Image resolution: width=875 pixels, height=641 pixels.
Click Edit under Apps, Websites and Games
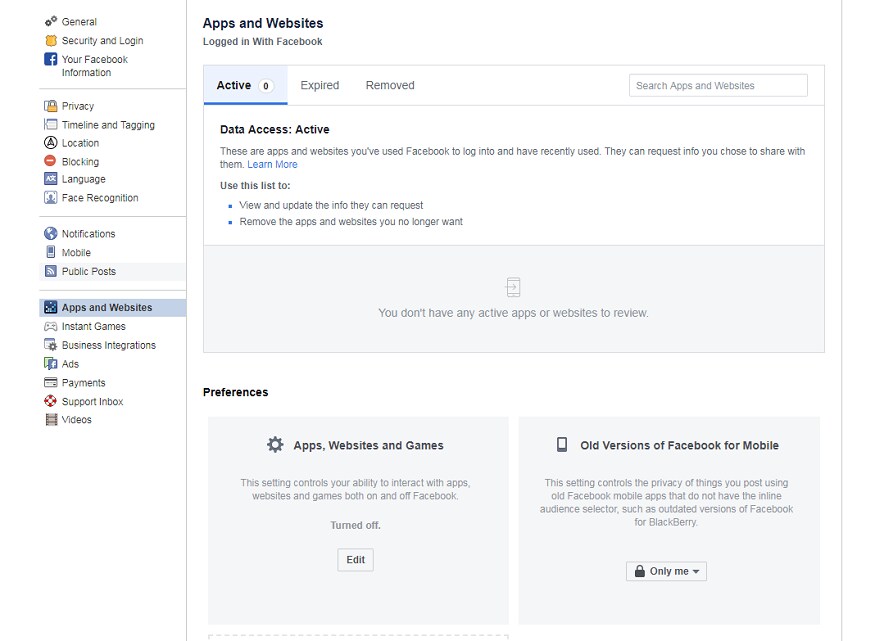[x=355, y=560]
